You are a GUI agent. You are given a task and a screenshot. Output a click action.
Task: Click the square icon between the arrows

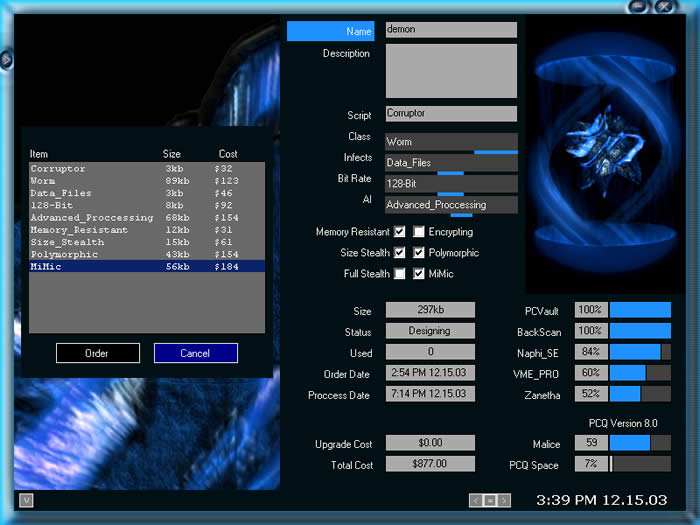click(x=490, y=499)
